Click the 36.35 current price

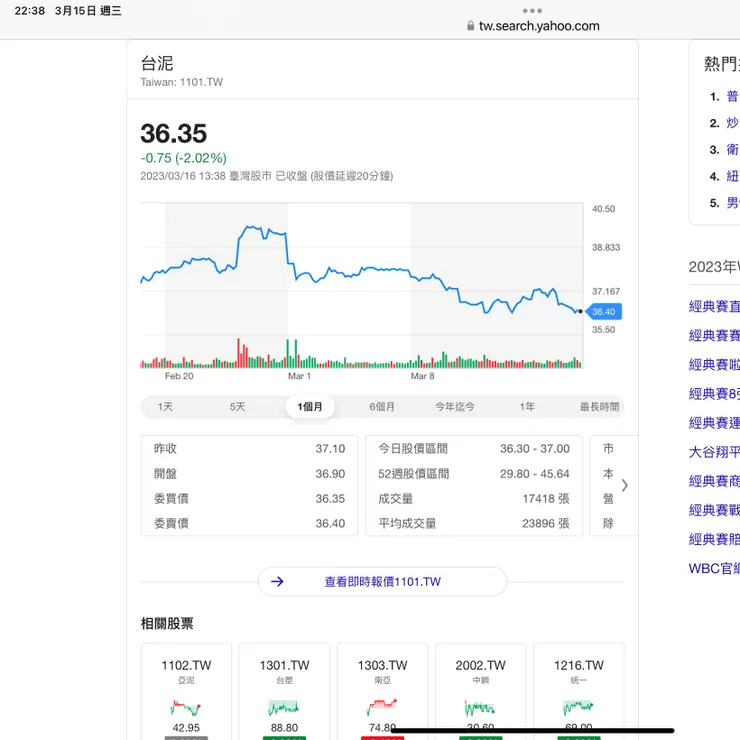click(x=174, y=133)
